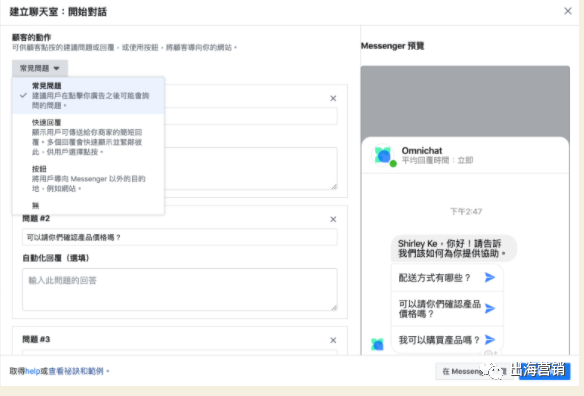Remove 問題 #2 with its X icon
This screenshot has width=584, height=396.
coord(333,219)
